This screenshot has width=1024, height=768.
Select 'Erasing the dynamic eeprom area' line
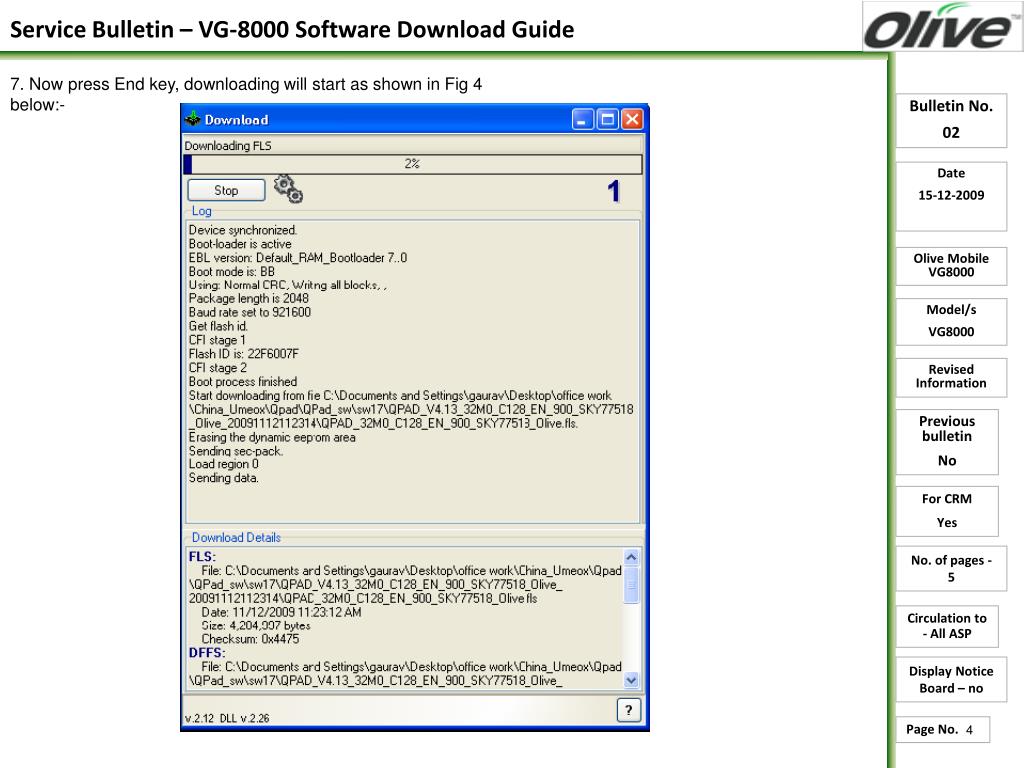tap(272, 437)
